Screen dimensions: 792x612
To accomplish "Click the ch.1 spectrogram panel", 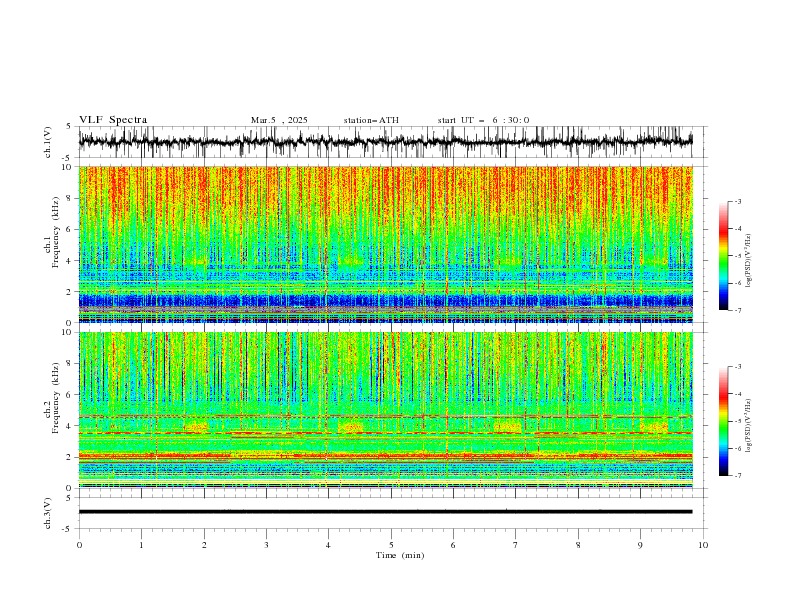I will (x=385, y=244).
